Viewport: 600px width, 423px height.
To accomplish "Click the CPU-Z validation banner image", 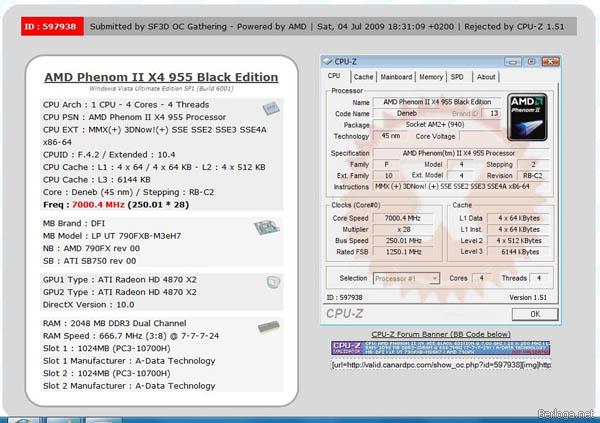I will (x=440, y=348).
